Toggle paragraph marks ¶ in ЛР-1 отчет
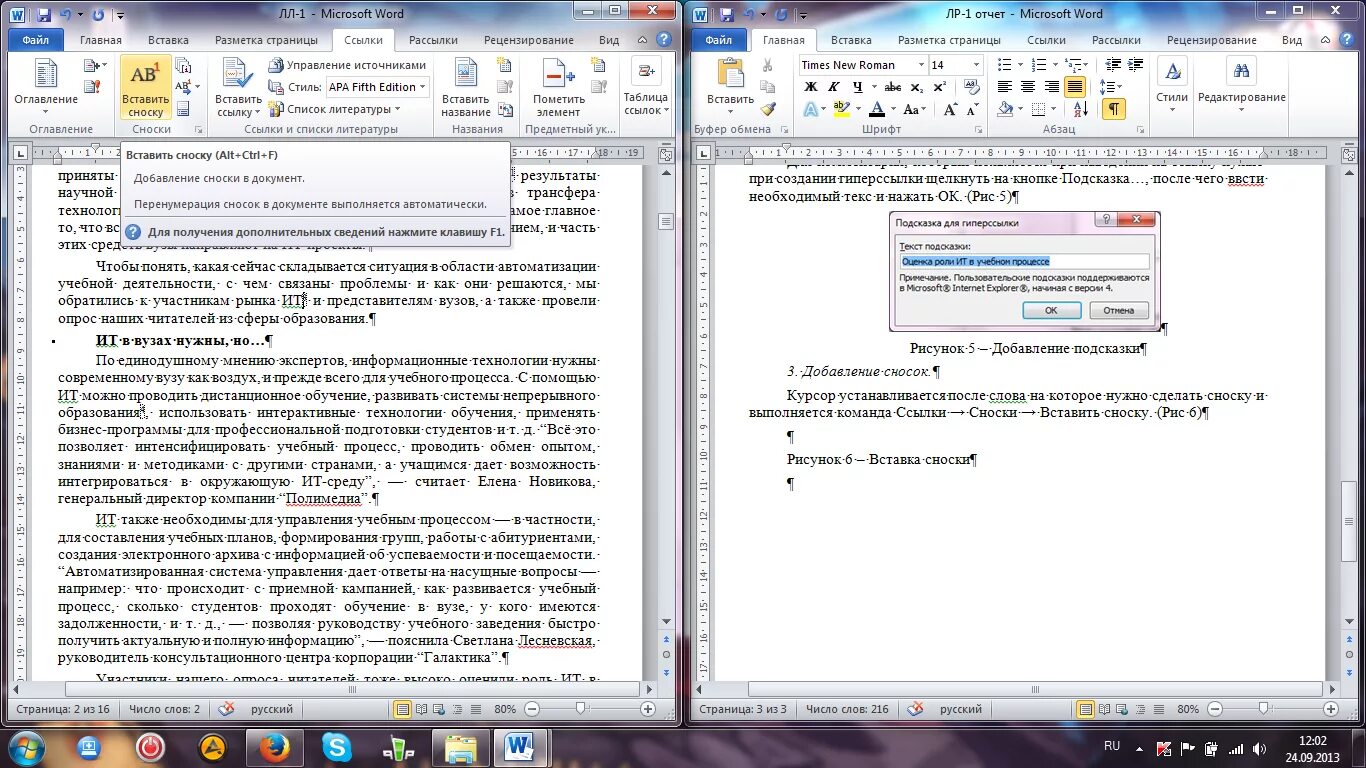This screenshot has width=1366, height=768. [1113, 109]
